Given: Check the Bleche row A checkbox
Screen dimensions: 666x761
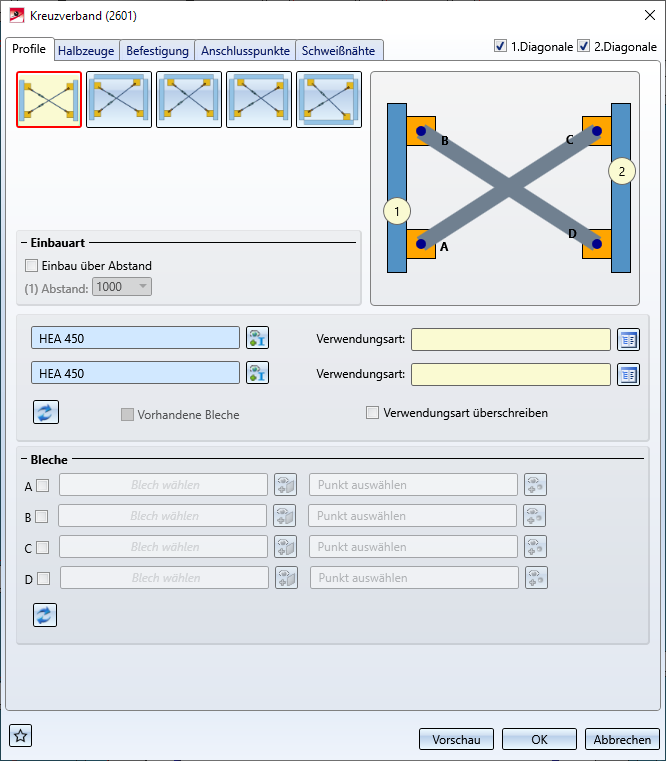Looking at the screenshot, I should 43,485.
